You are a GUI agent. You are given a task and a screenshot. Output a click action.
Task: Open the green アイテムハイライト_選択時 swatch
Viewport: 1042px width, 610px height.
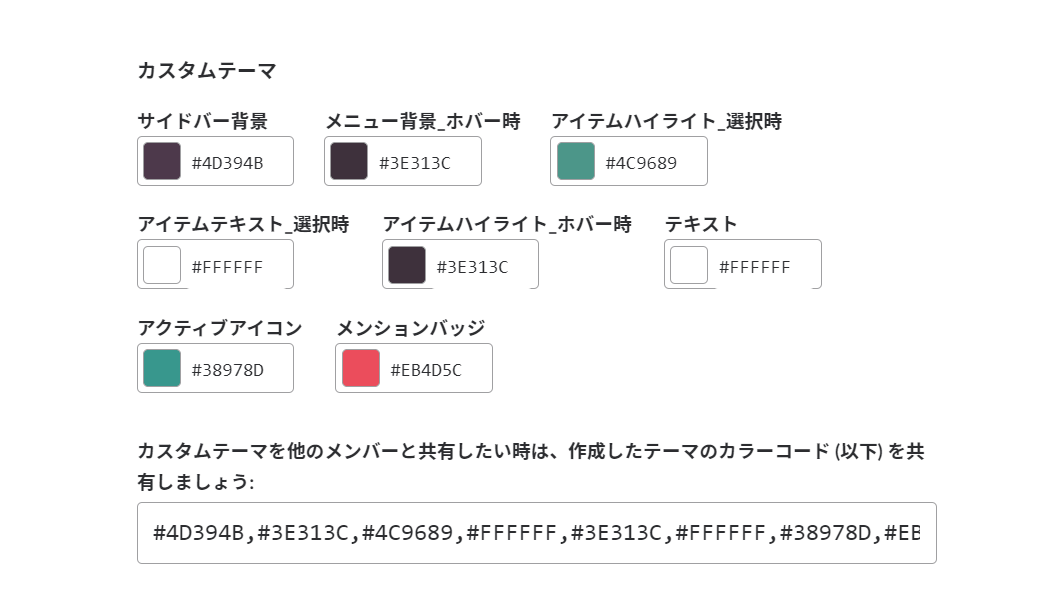[576, 161]
